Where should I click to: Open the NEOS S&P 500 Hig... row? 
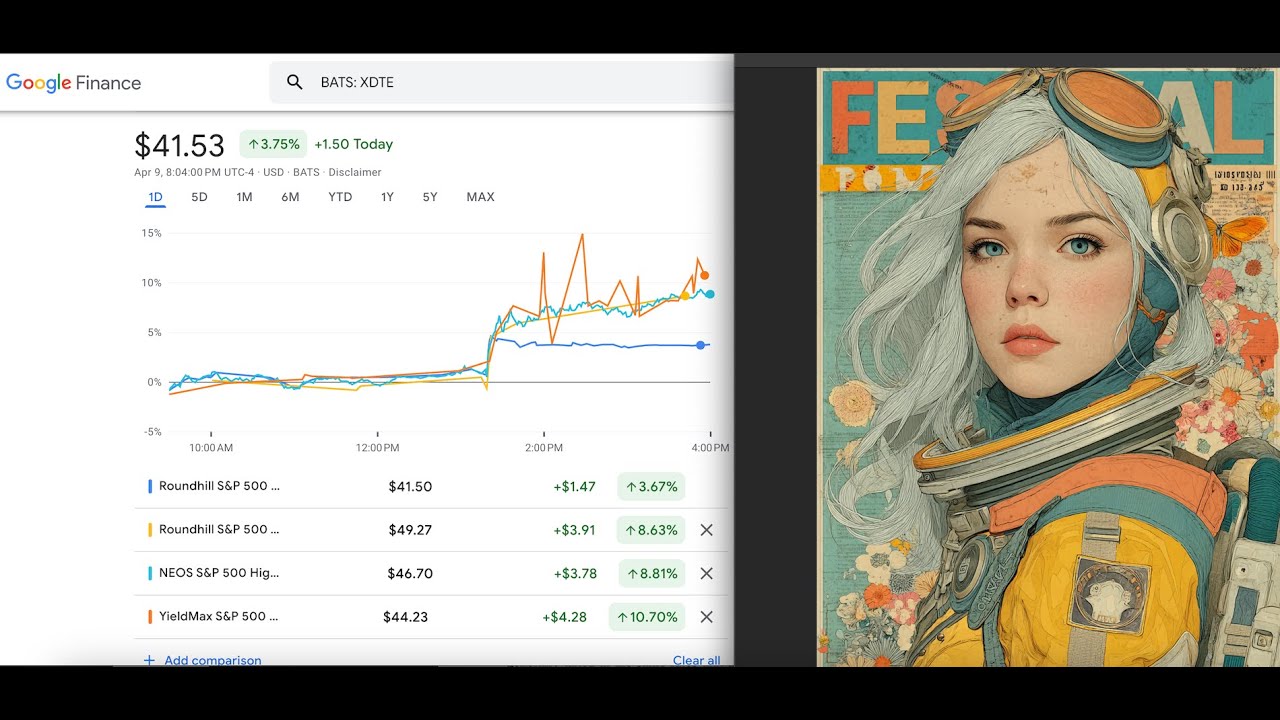click(x=430, y=574)
